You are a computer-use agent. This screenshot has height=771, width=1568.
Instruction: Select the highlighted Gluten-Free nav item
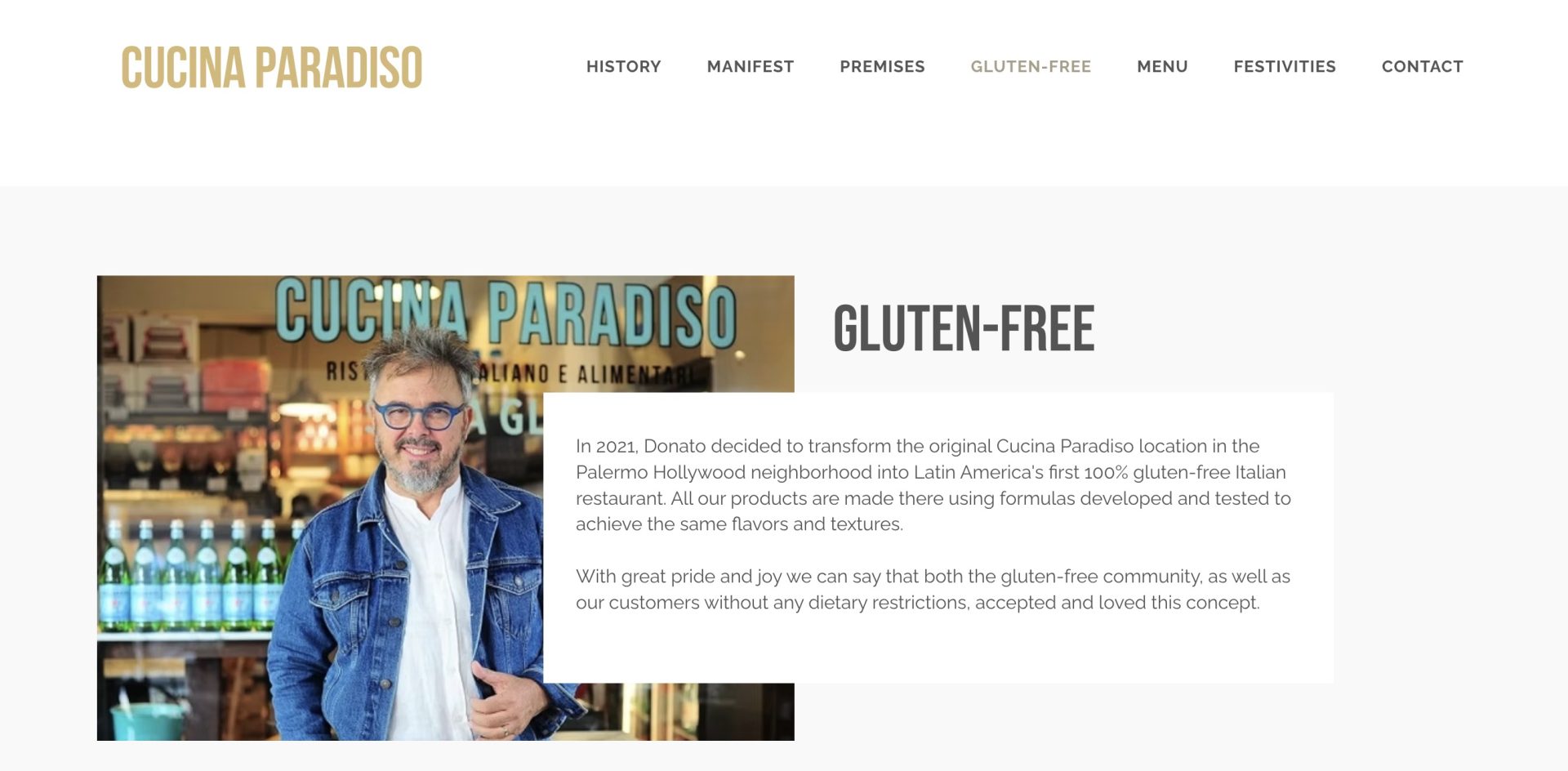[1031, 66]
